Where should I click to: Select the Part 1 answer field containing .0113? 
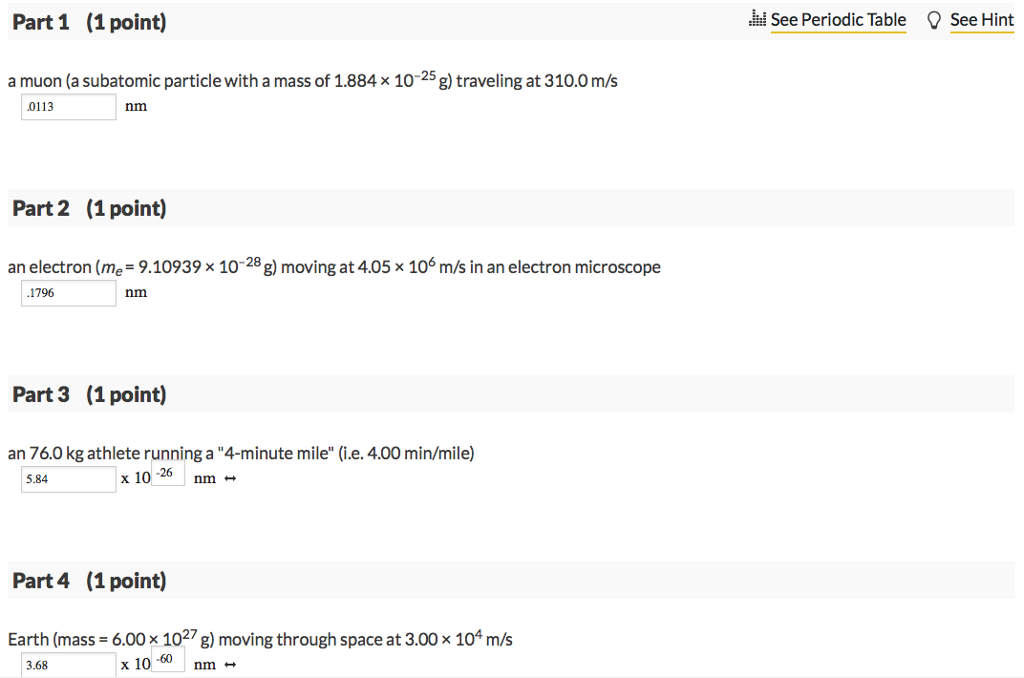pos(68,107)
